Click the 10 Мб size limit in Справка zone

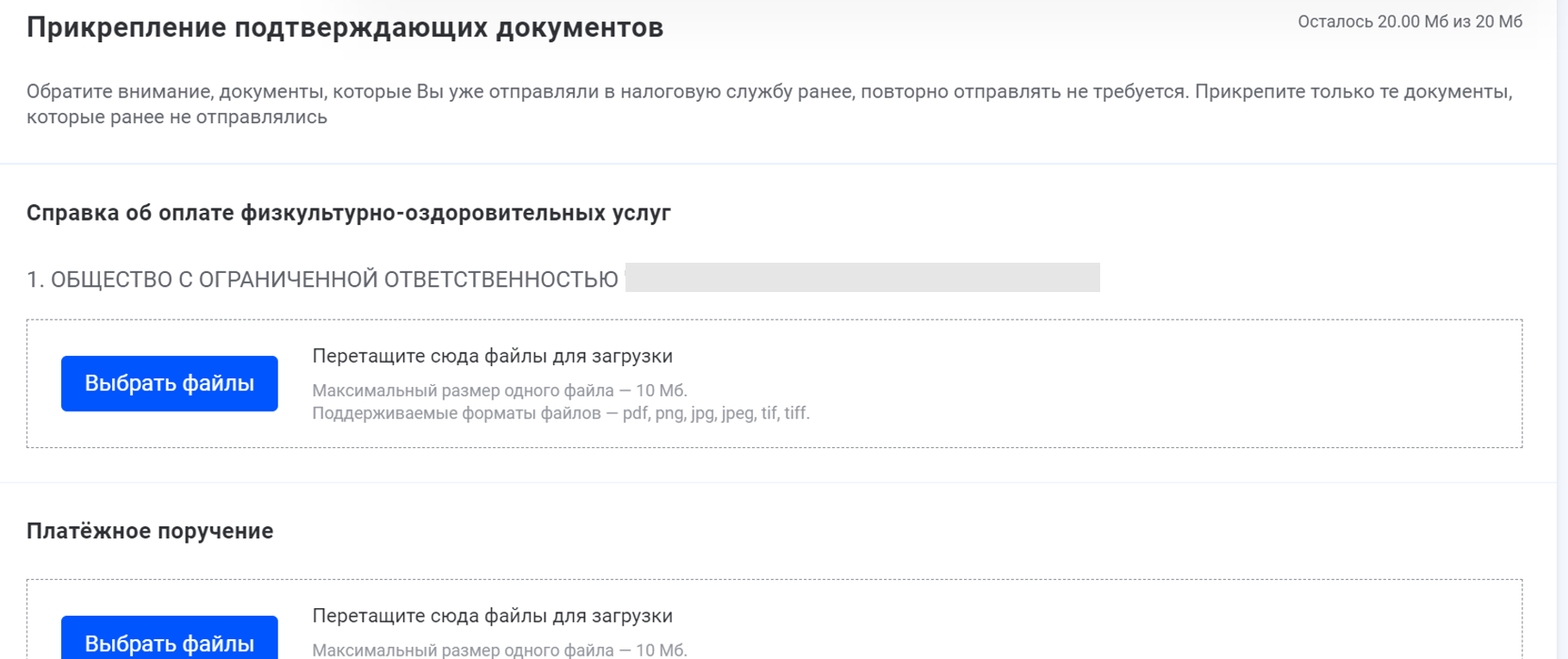pos(660,391)
